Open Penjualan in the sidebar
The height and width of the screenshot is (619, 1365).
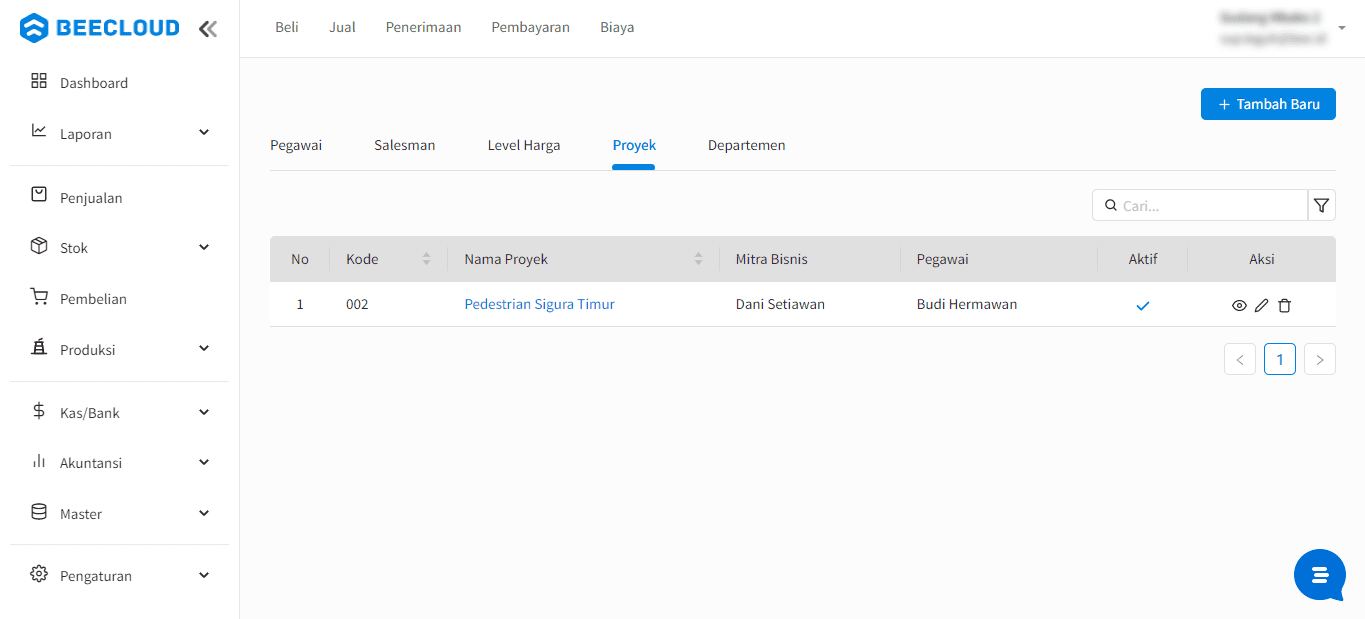91,198
